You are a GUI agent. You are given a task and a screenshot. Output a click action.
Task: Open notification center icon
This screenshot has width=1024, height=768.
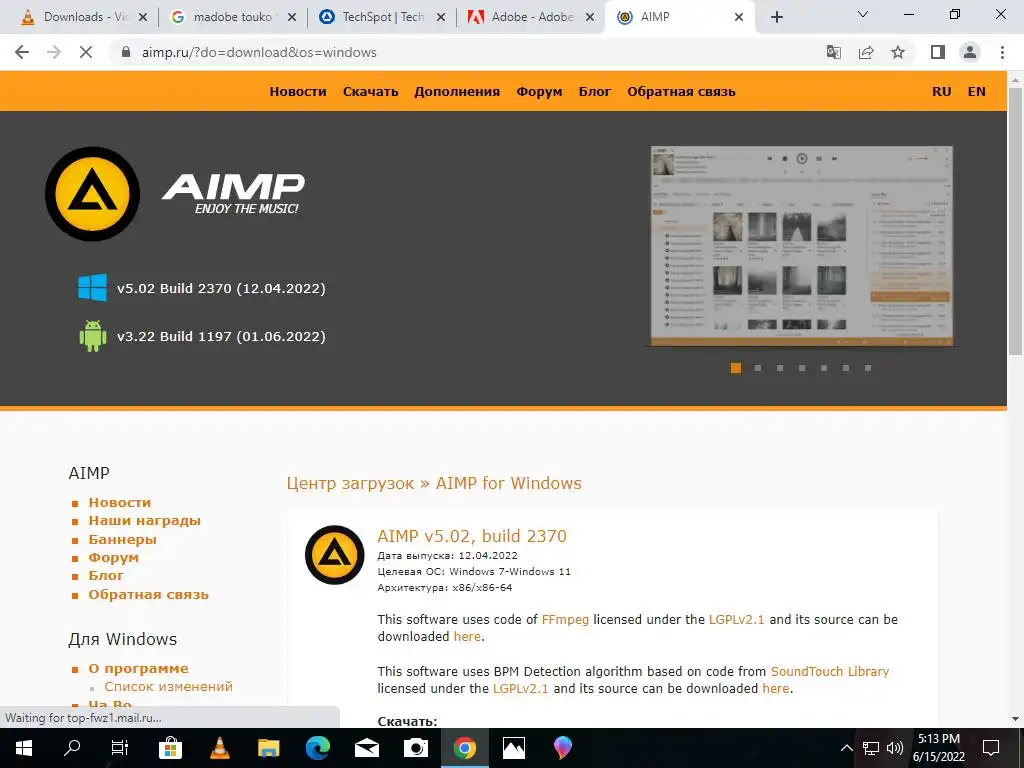991,748
